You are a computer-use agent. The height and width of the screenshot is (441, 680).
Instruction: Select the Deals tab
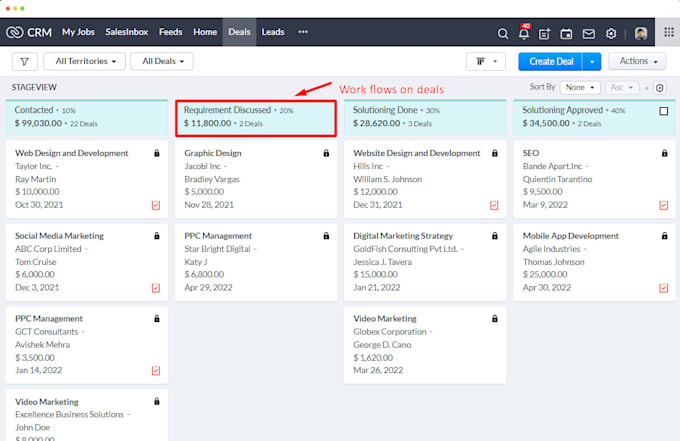239,32
